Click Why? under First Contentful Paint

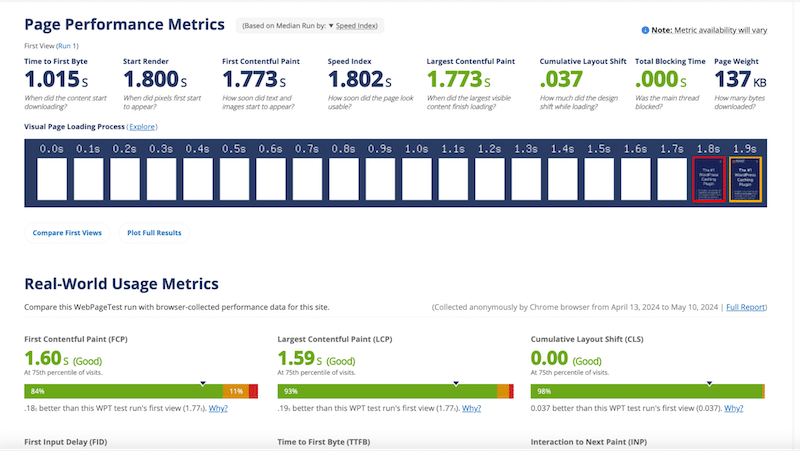tap(217, 408)
